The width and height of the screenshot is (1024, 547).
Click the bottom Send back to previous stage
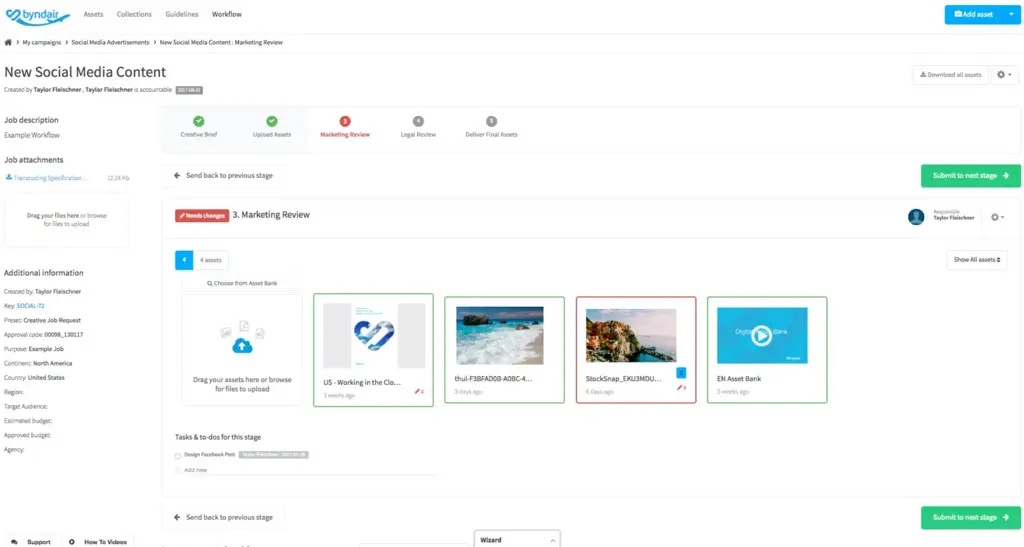point(223,518)
